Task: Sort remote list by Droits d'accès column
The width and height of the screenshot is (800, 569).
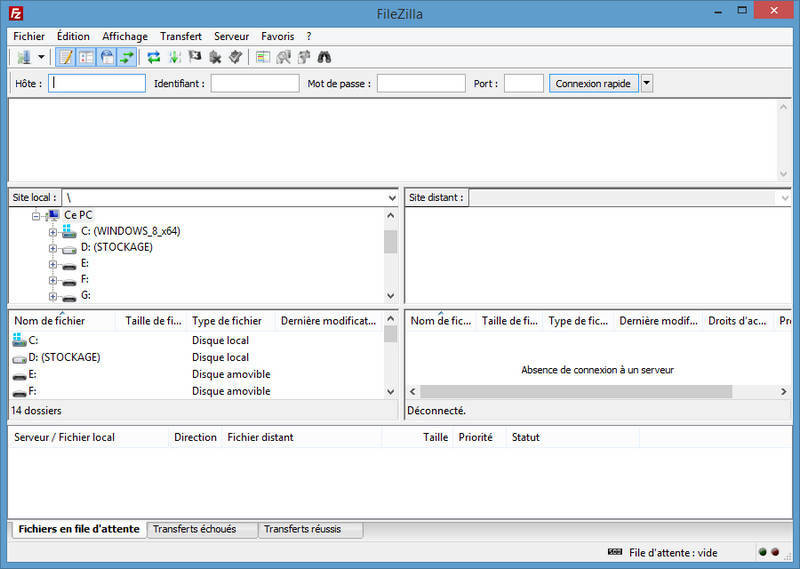Action: point(738,320)
